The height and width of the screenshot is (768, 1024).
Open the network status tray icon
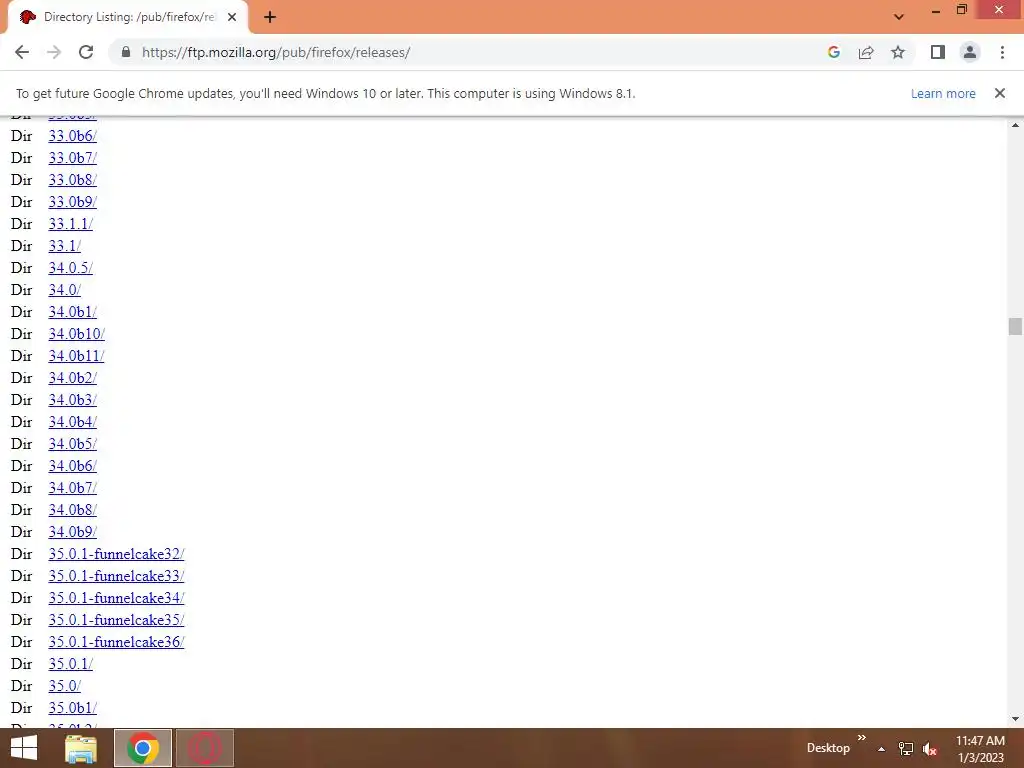pyautogui.click(x=906, y=749)
